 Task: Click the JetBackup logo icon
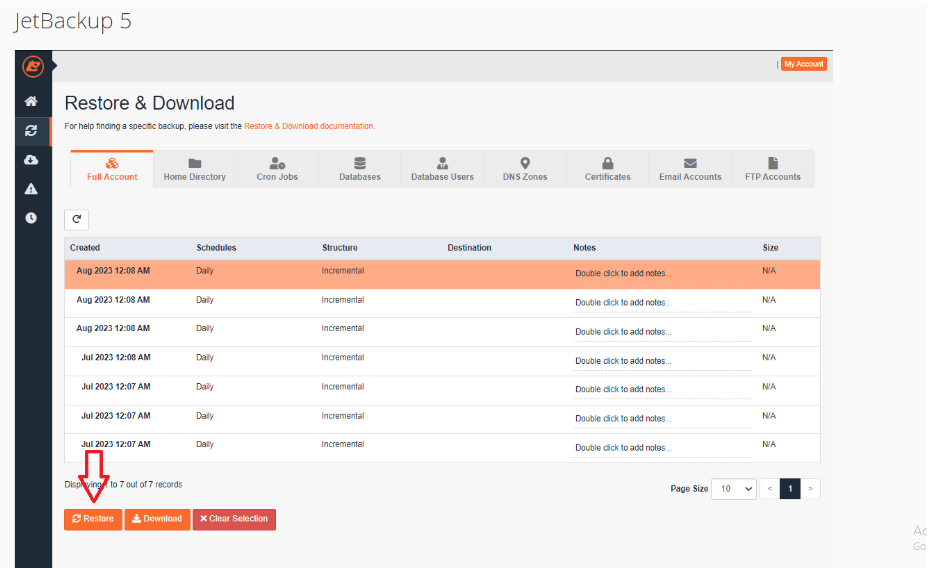[x=33, y=66]
